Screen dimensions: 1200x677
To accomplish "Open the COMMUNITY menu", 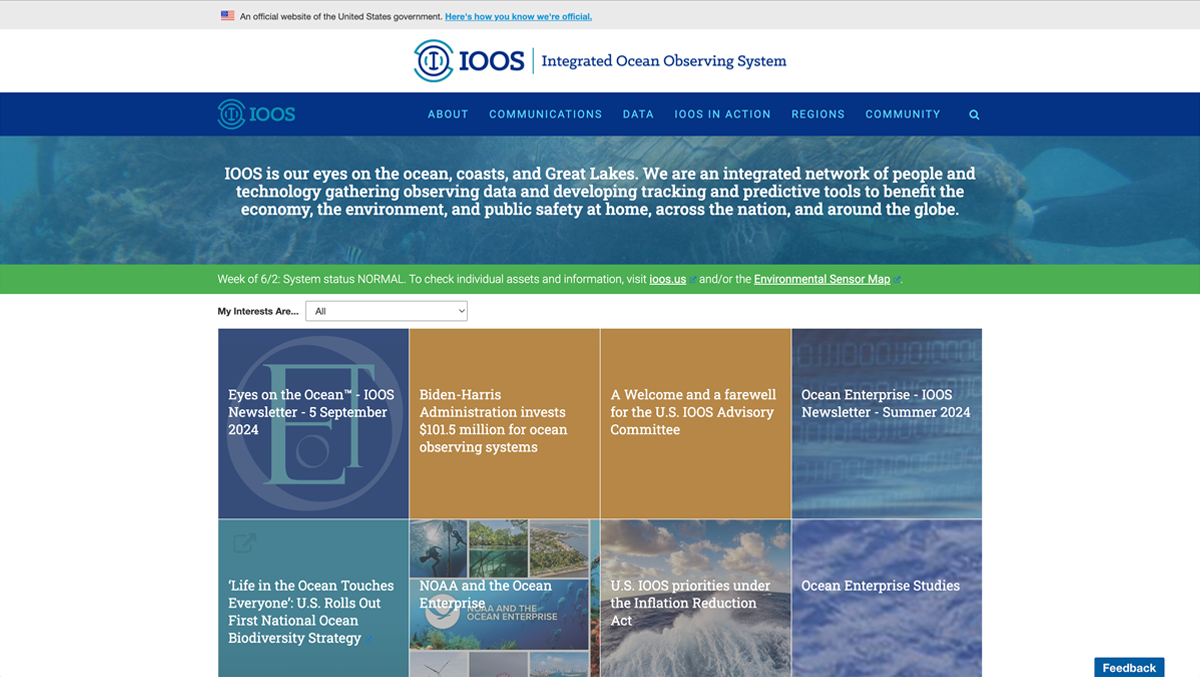I will click(x=903, y=114).
